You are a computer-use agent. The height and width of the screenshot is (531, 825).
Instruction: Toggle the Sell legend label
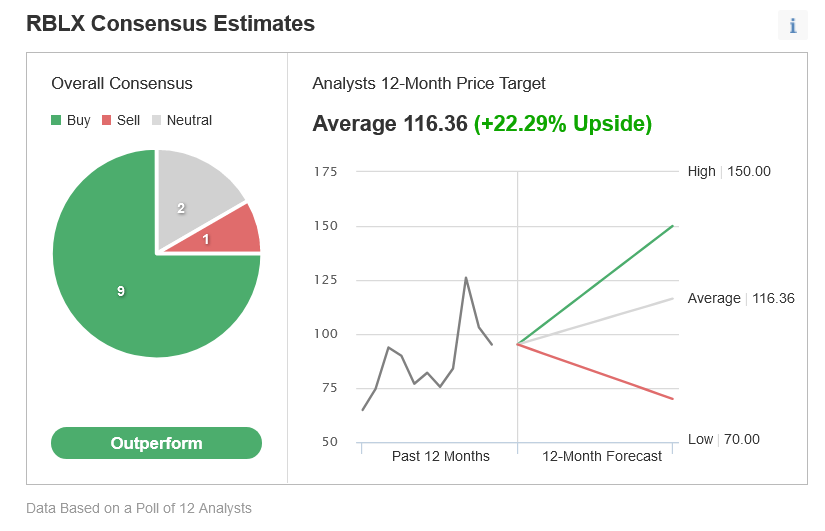click(x=128, y=120)
